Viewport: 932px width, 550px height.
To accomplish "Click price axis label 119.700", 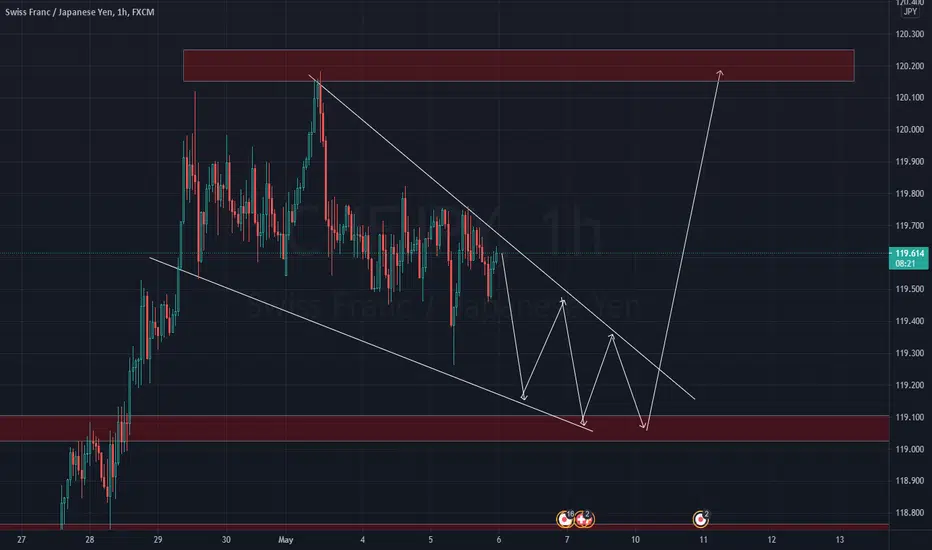I will pos(910,226).
